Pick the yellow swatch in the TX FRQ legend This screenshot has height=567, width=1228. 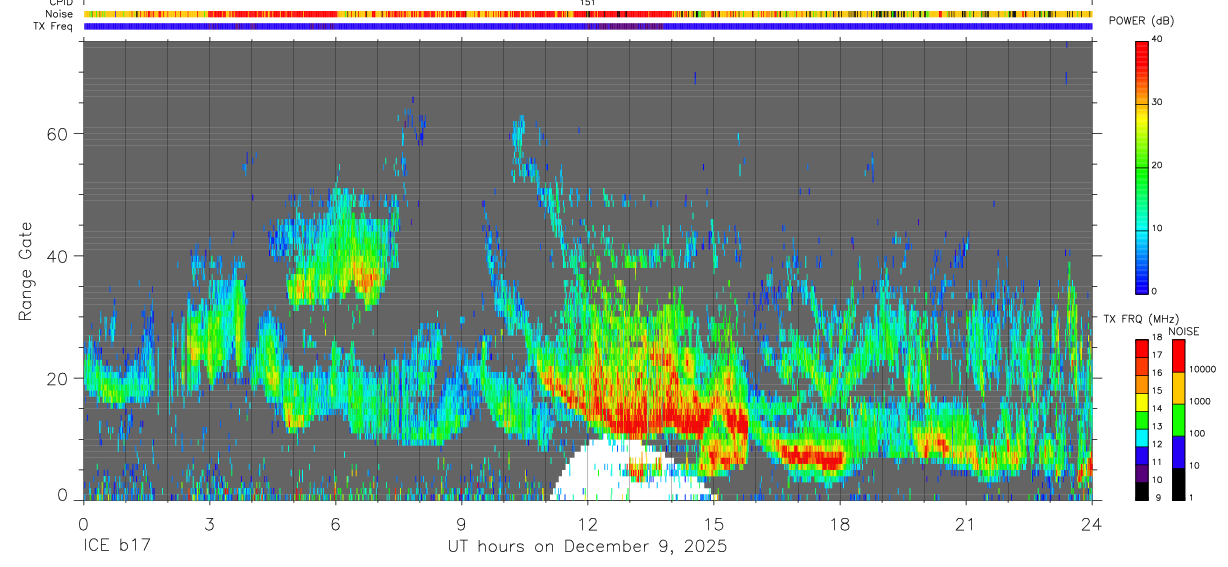pyautogui.click(x=1142, y=402)
